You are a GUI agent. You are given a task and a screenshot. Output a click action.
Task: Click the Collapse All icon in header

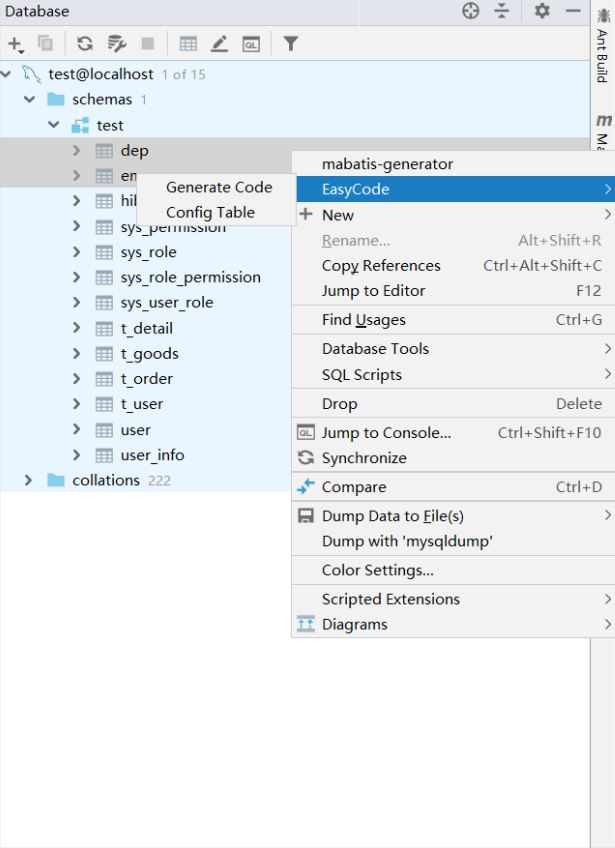coord(501,11)
